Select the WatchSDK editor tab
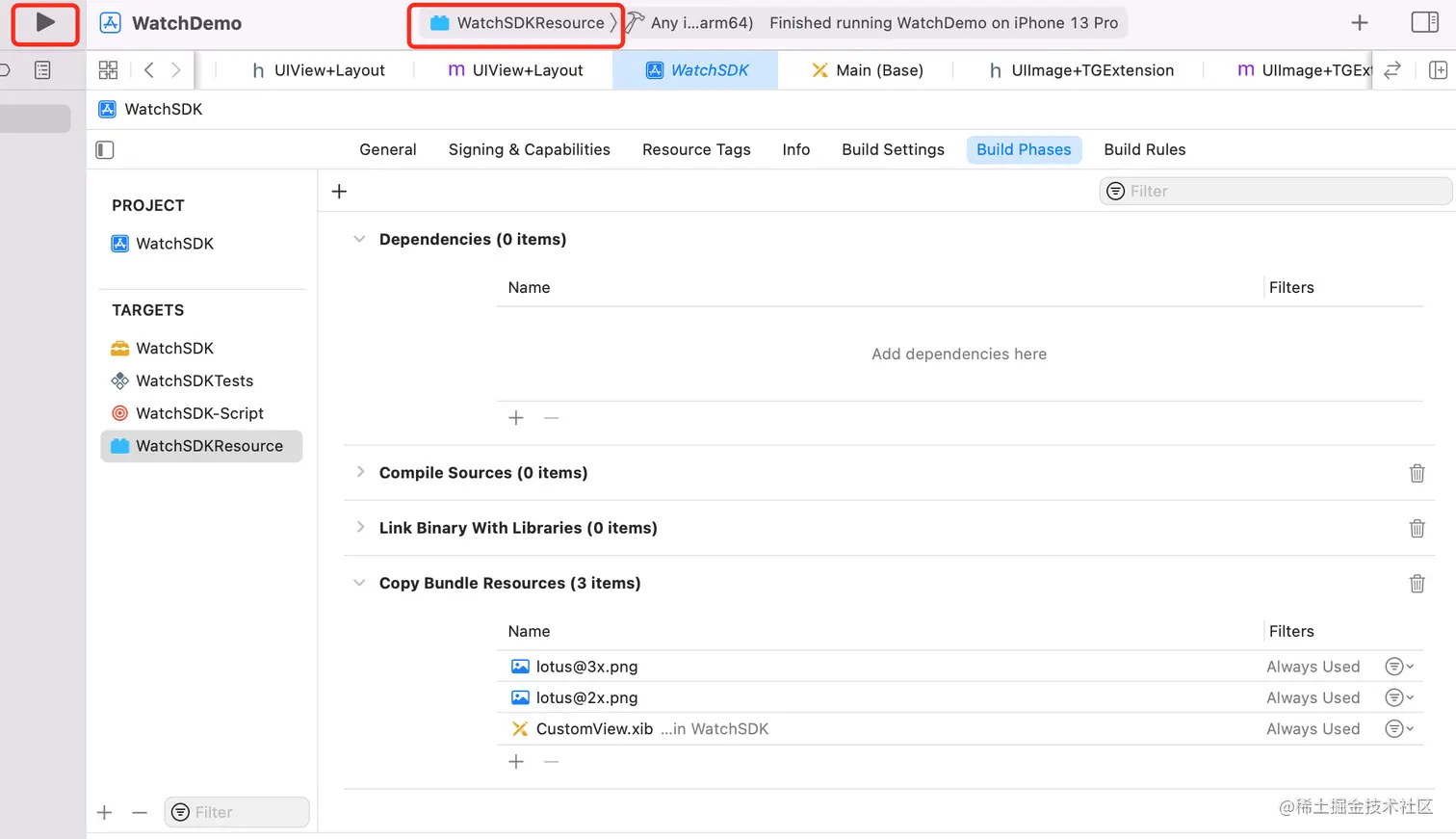The image size is (1456, 839). tap(695, 70)
